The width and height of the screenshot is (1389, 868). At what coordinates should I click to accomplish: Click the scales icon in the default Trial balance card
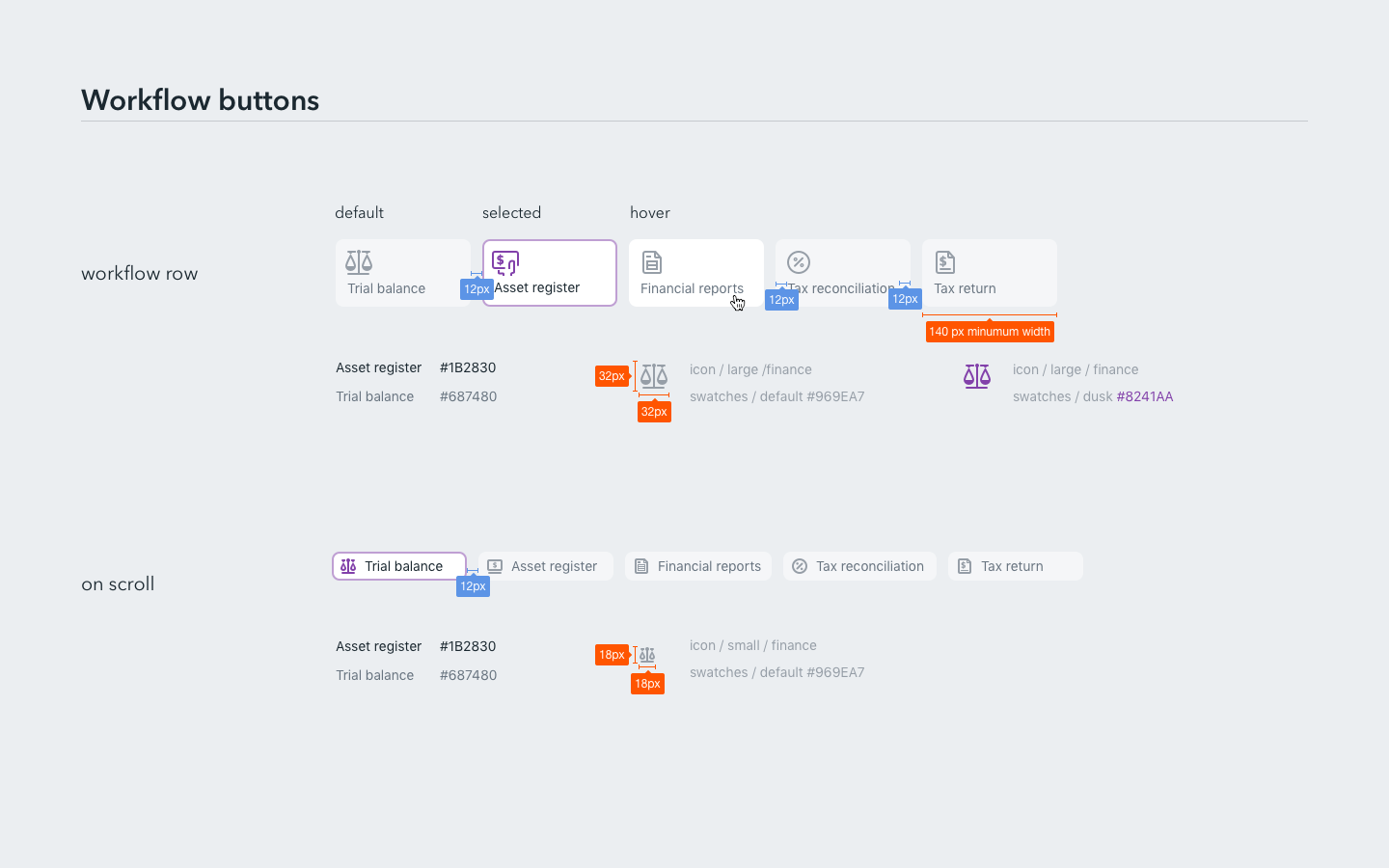[359, 262]
